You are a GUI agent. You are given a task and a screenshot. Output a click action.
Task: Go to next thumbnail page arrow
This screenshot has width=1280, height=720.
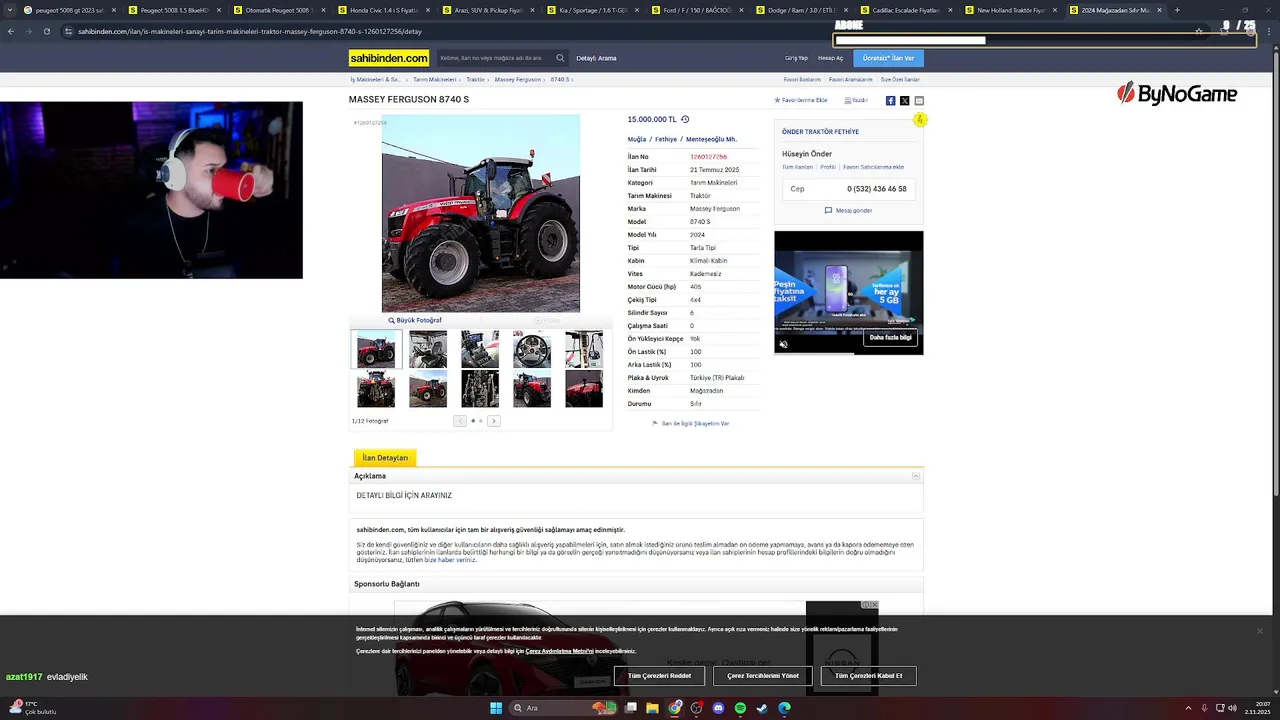click(493, 421)
